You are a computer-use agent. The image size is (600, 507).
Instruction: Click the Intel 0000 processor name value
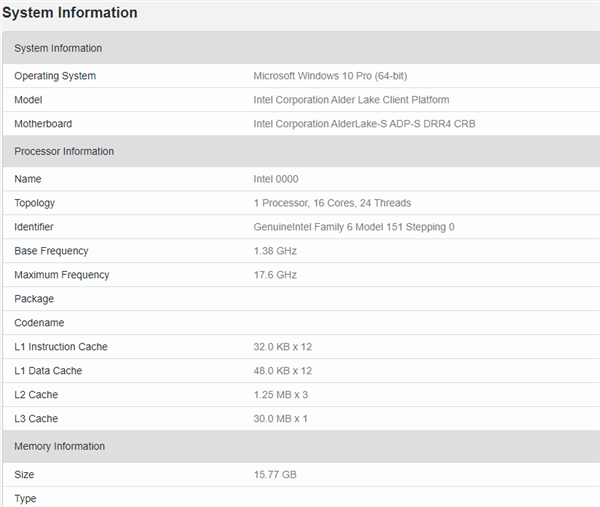pyautogui.click(x=276, y=179)
